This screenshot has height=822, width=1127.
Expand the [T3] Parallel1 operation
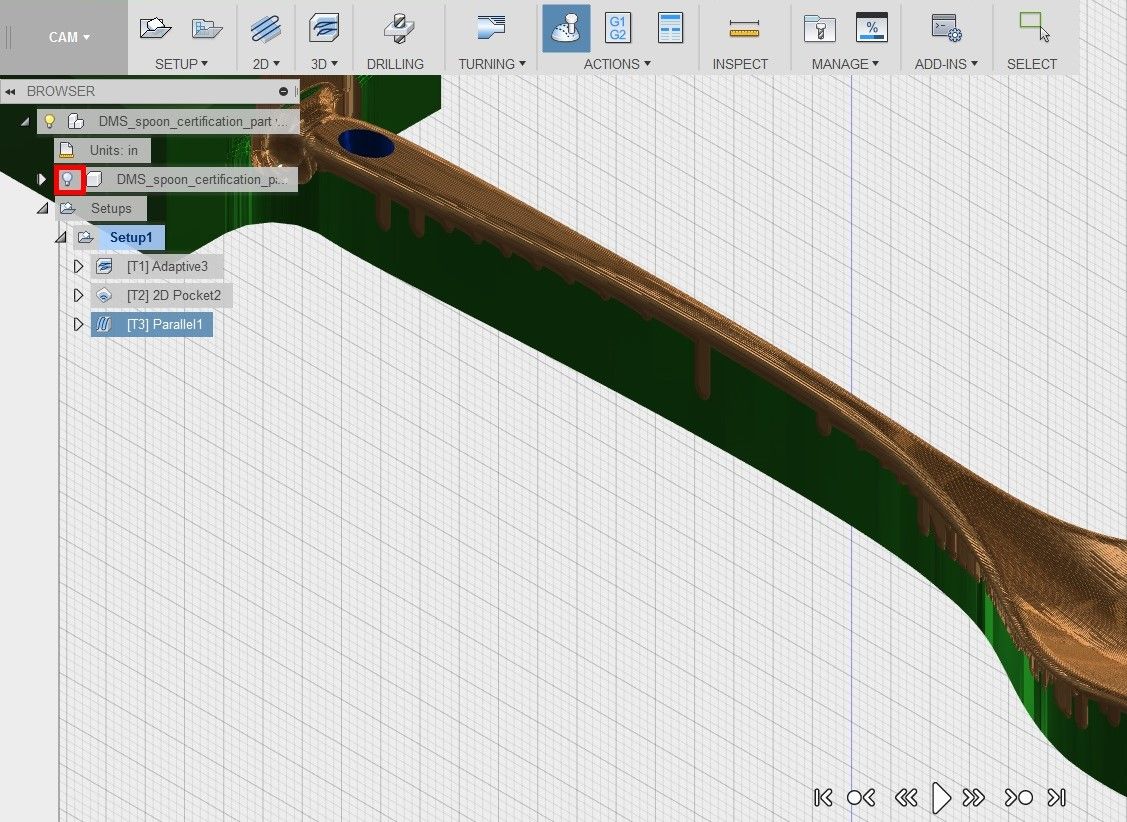(x=78, y=325)
